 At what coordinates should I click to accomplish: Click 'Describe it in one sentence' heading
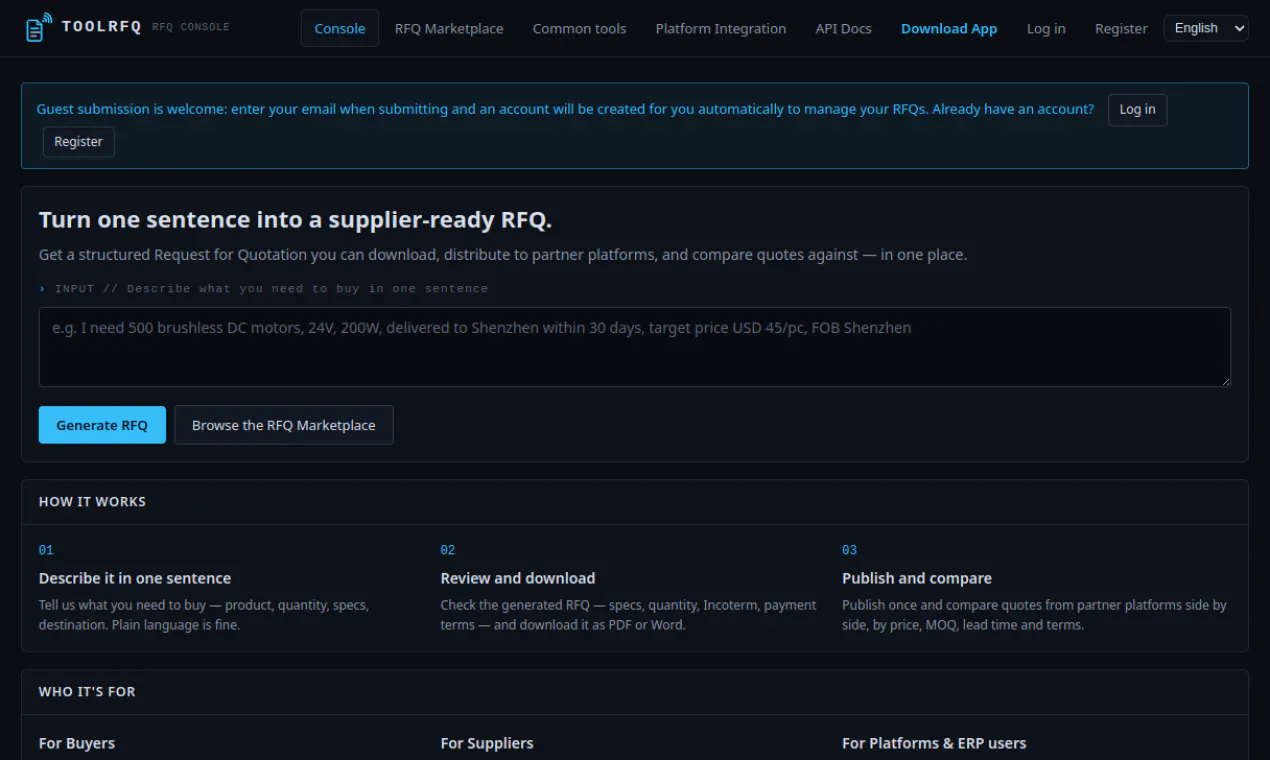135,578
